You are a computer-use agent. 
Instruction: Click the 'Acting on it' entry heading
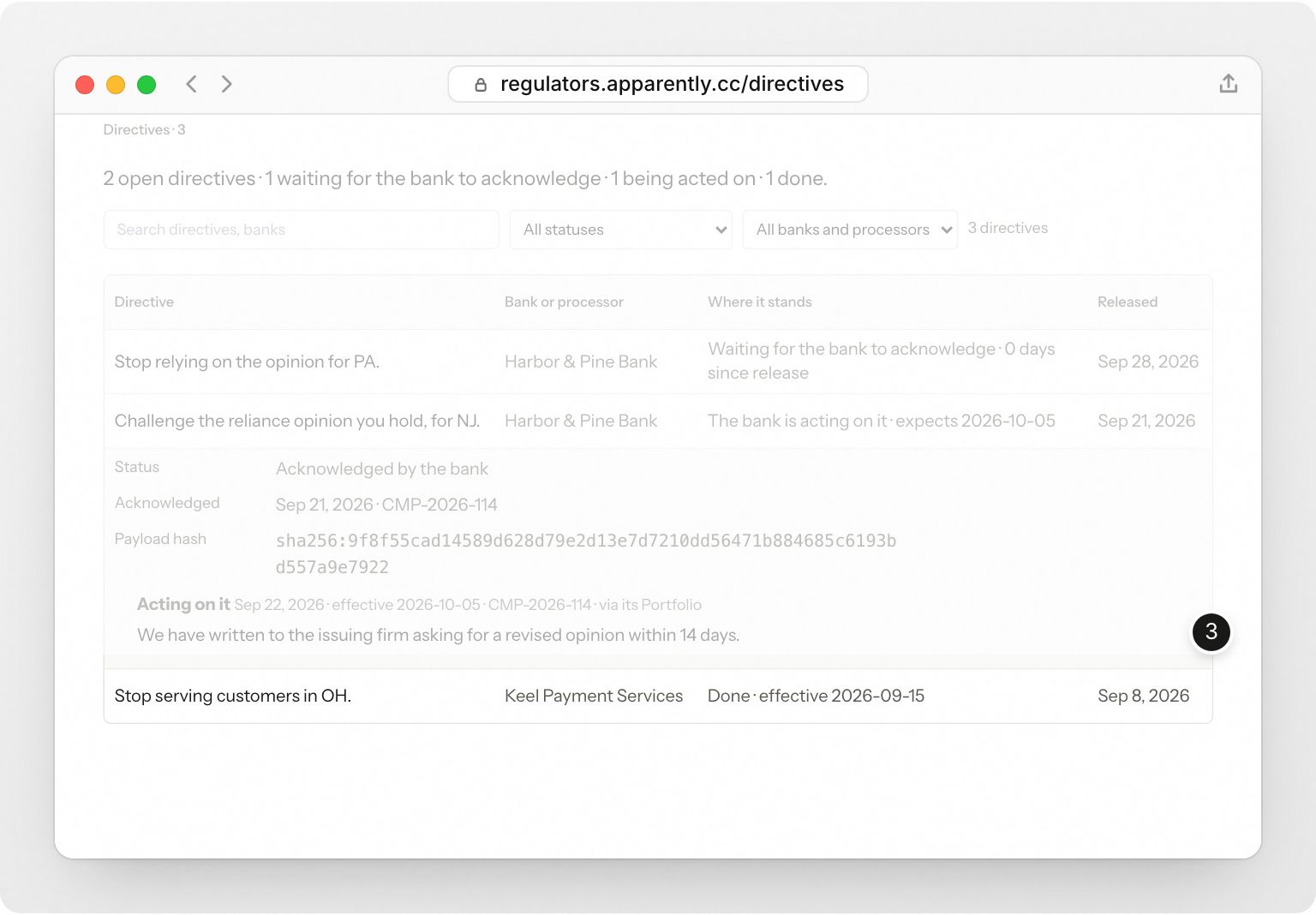point(183,604)
